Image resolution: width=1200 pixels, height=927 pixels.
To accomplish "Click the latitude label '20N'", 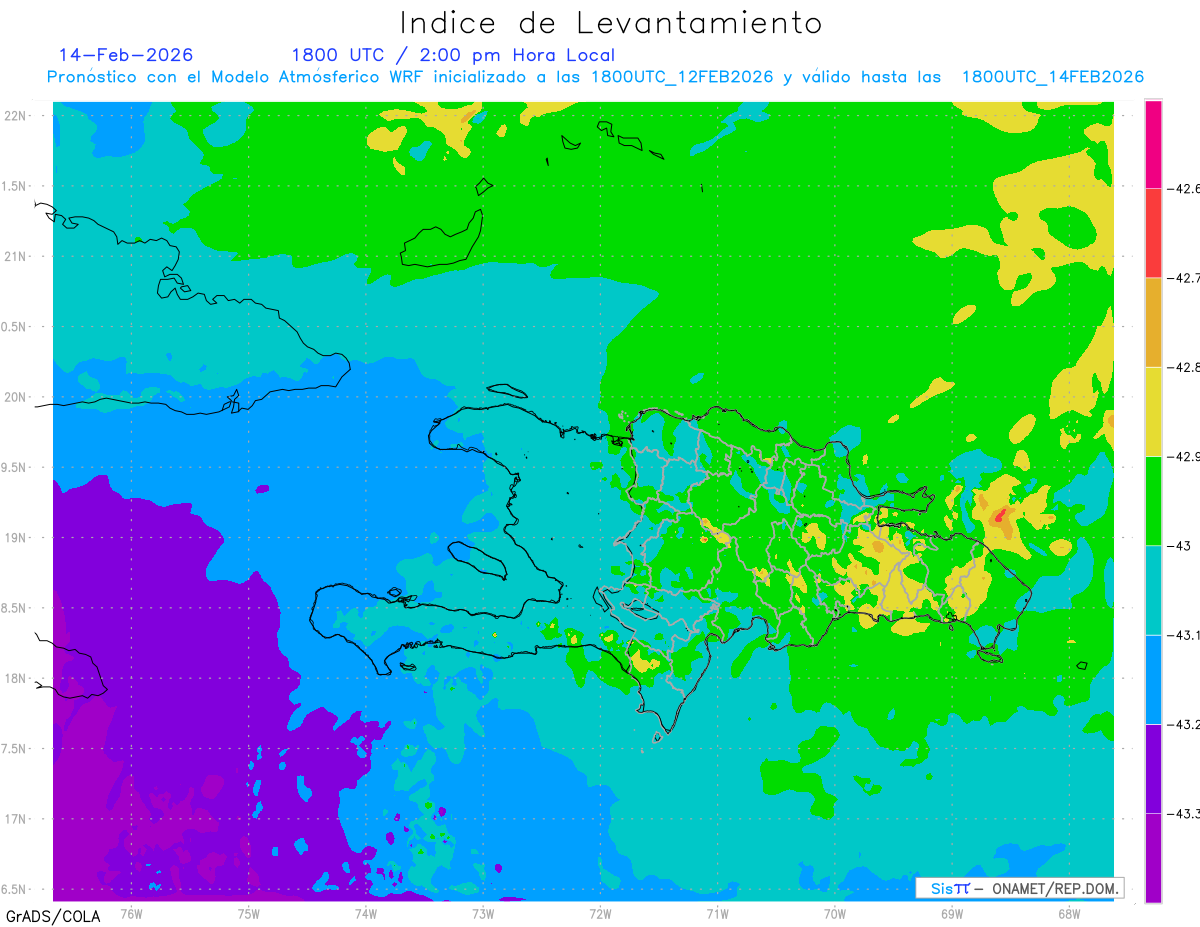I will click(x=17, y=397).
